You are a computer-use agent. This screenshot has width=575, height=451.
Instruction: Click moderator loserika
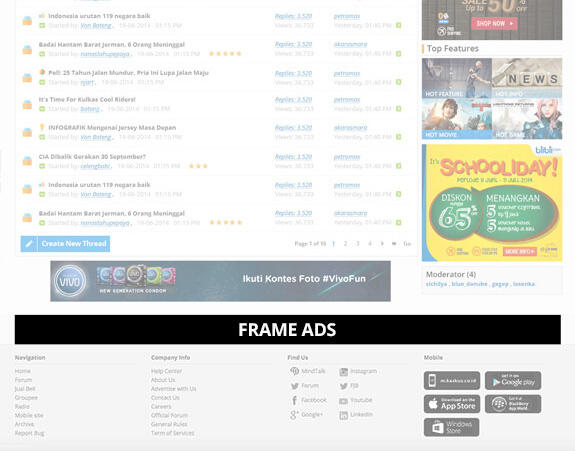pos(524,284)
